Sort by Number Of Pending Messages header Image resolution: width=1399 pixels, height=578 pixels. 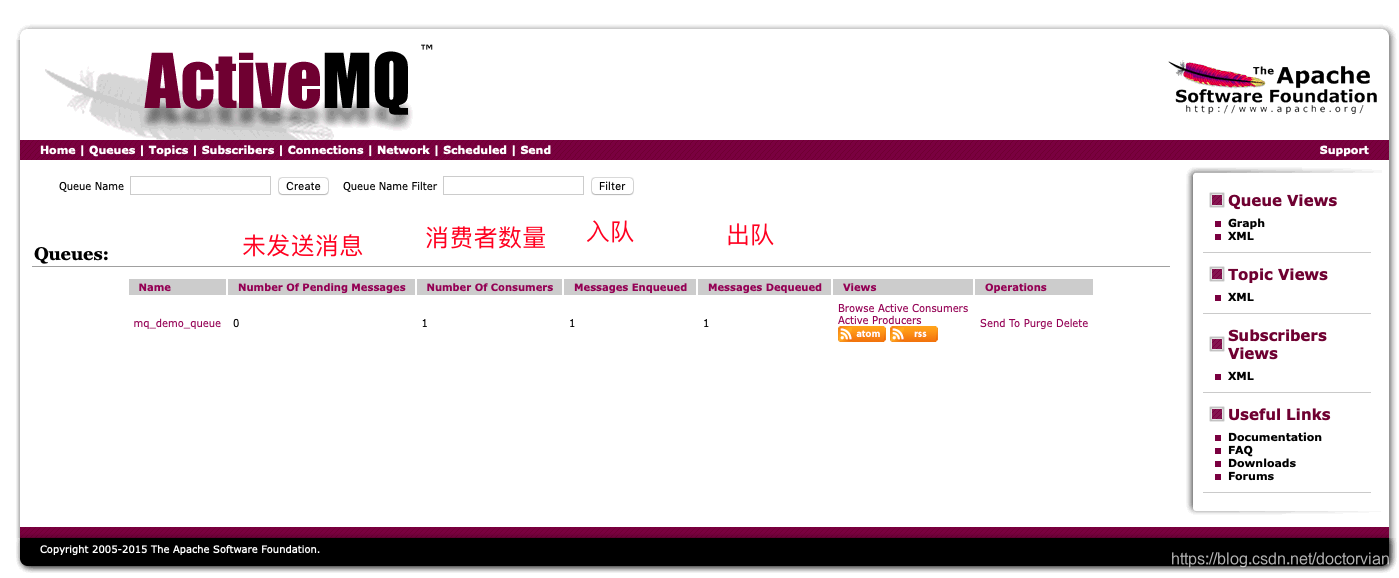[322, 287]
